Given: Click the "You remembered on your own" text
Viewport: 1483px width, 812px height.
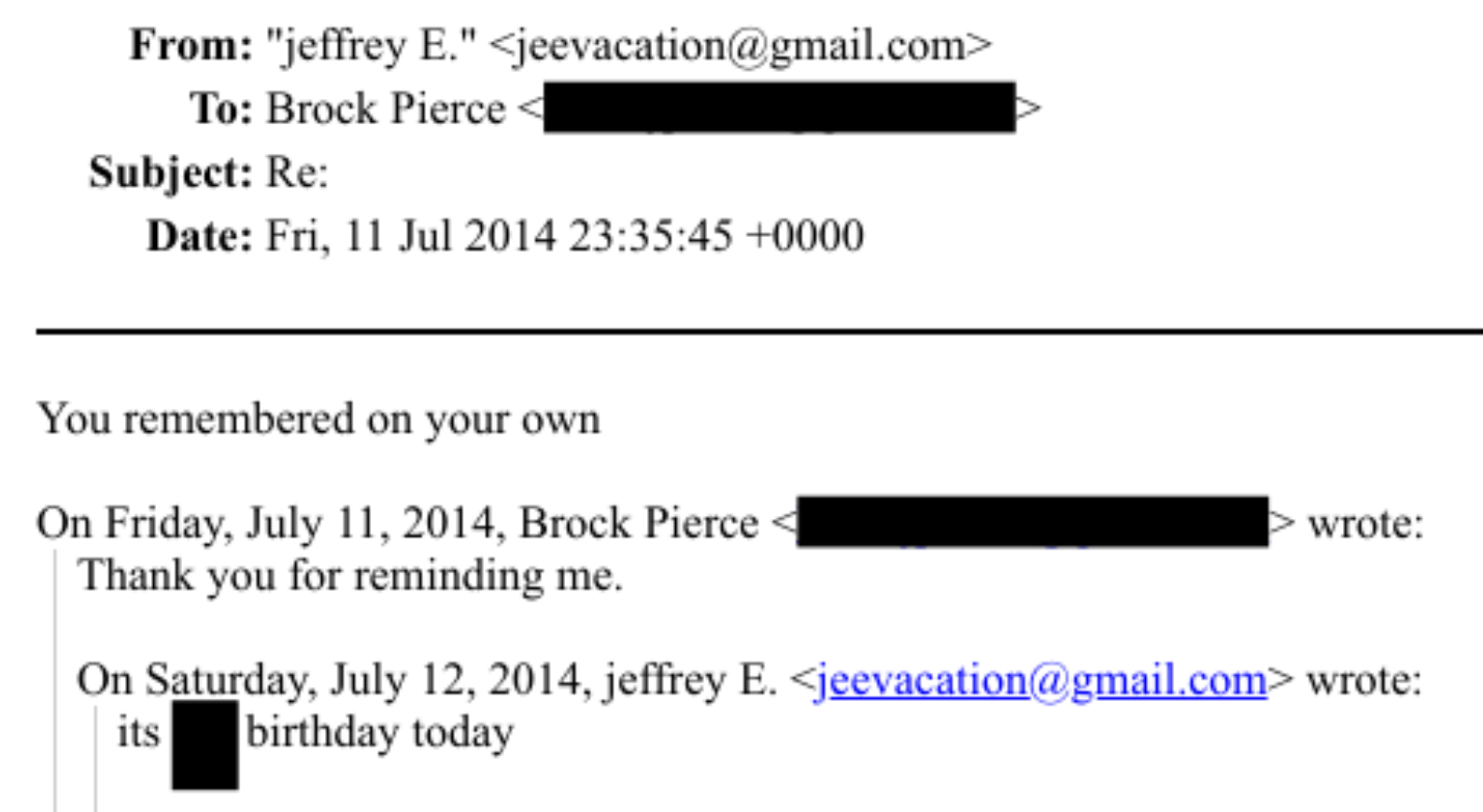Looking at the screenshot, I should [x=318, y=419].
